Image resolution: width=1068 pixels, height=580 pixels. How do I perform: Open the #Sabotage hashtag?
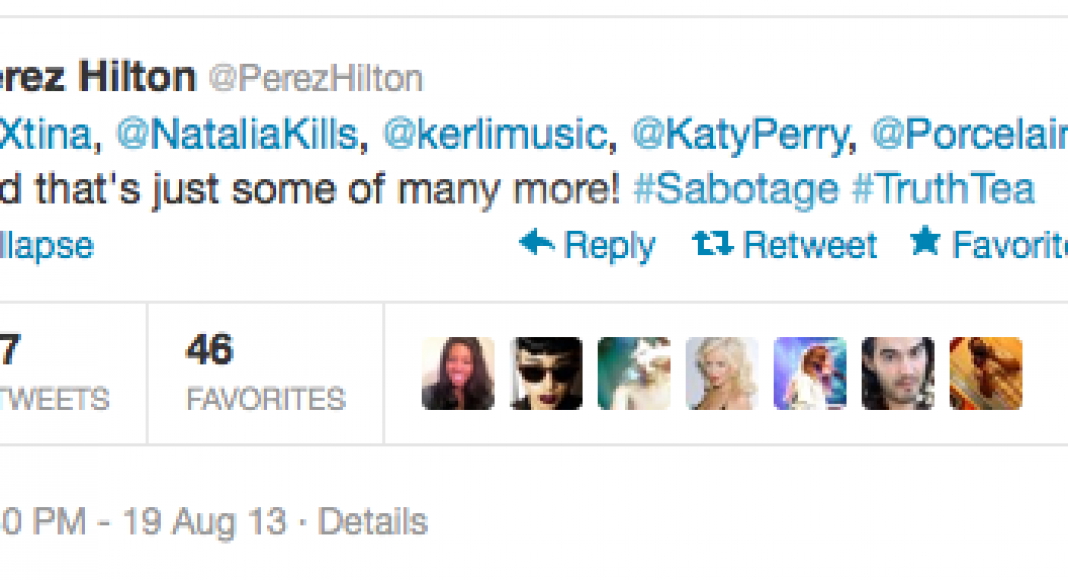pos(736,188)
